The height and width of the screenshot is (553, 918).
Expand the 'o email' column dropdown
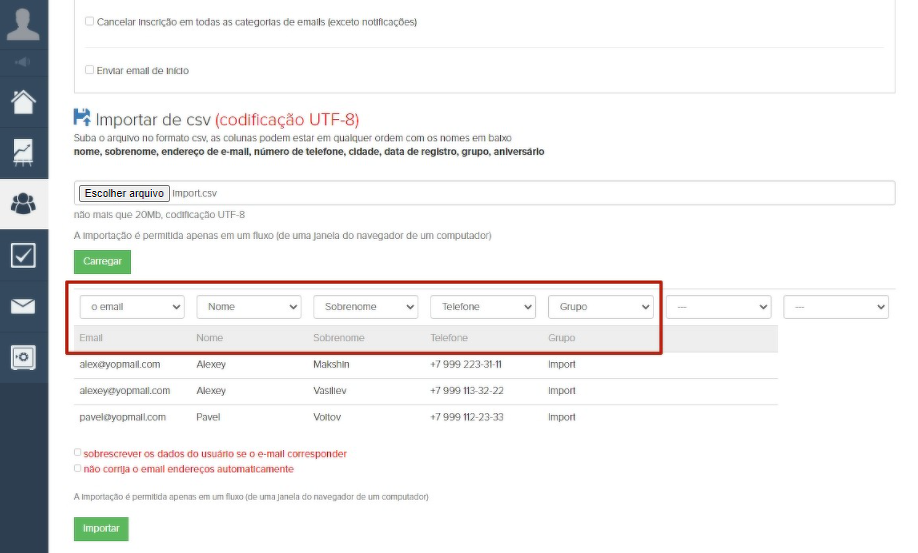tap(132, 307)
